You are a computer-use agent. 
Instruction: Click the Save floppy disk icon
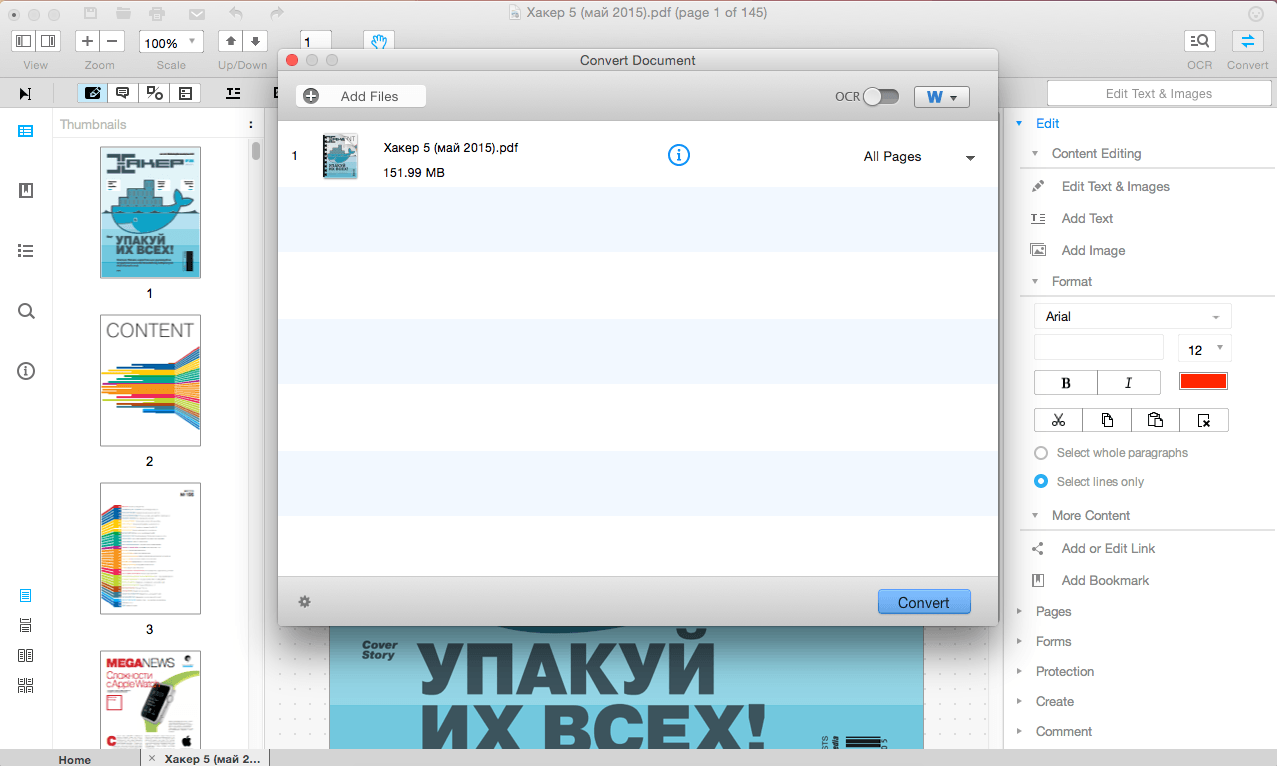(91, 14)
